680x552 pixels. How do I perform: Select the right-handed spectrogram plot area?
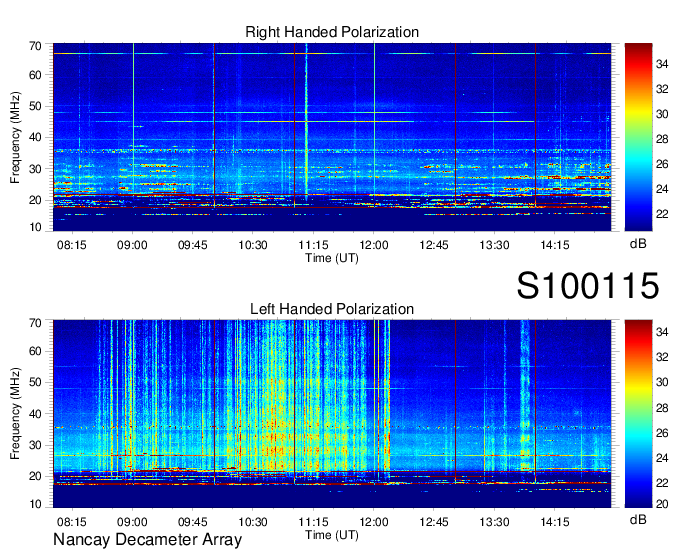[332, 137]
